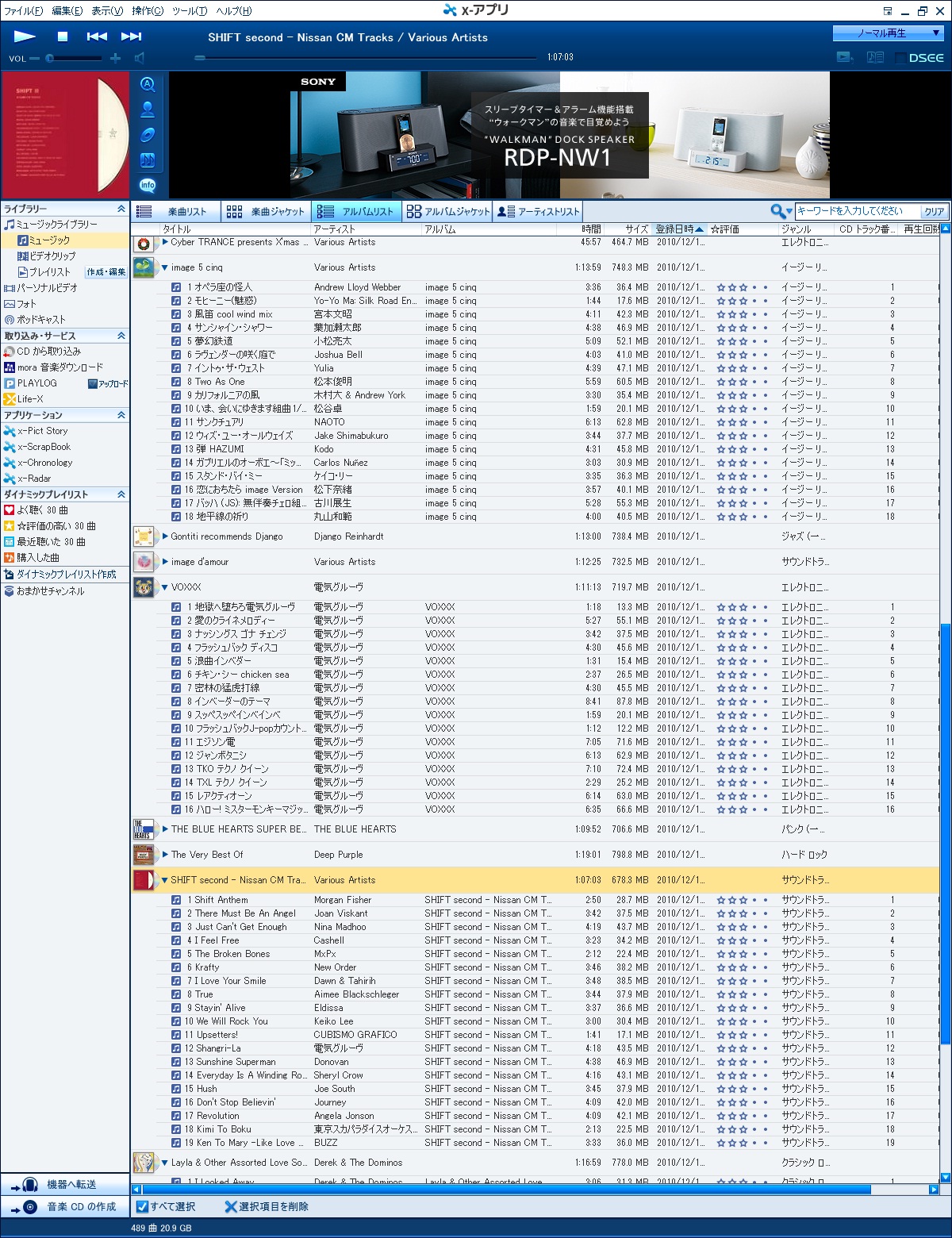Viewport: 952px width, 1238px height.
Task: Switch to the アルバムジャケット view tab
Action: [x=447, y=211]
